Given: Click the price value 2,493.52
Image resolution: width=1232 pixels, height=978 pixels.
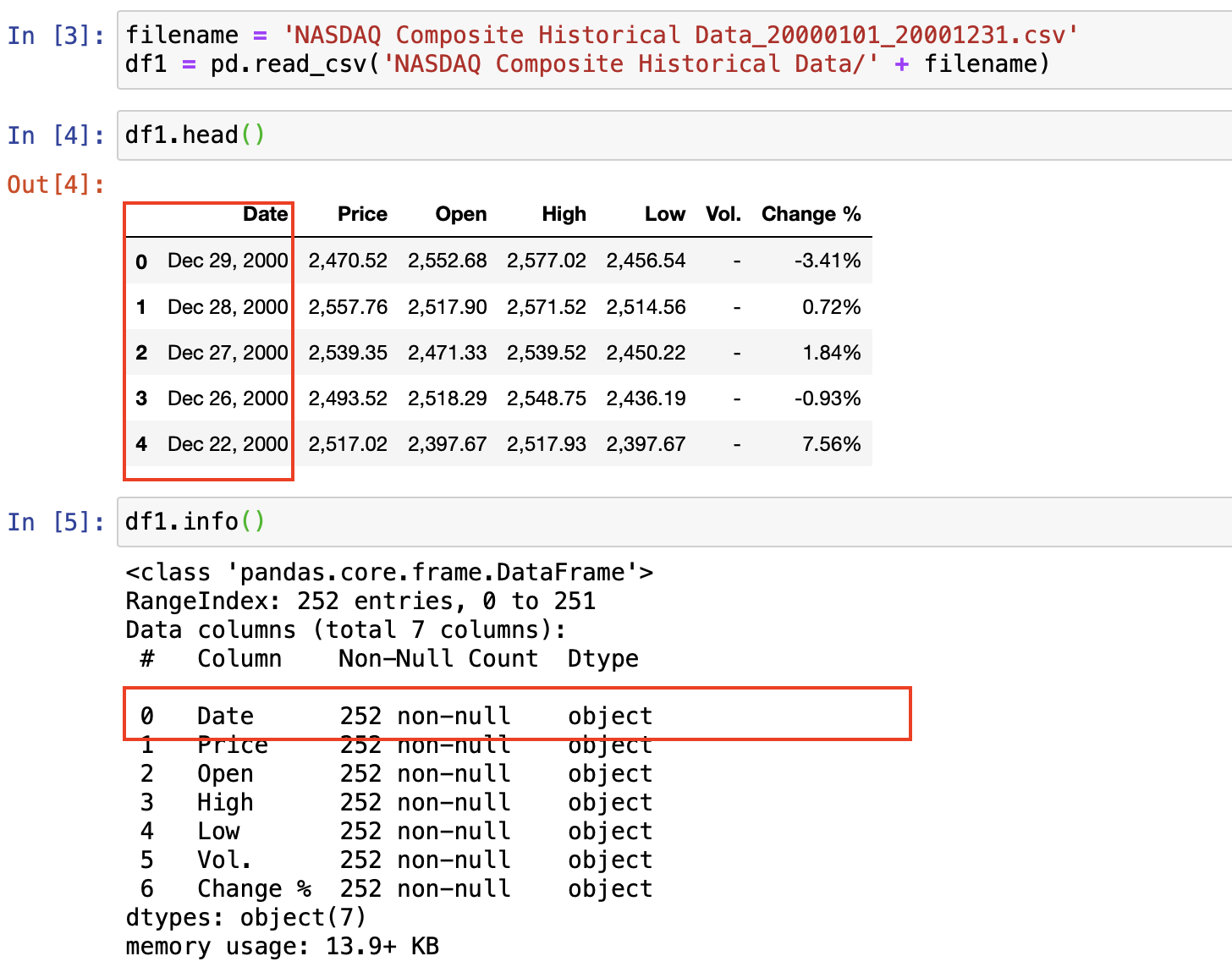Looking at the screenshot, I should click(x=348, y=398).
